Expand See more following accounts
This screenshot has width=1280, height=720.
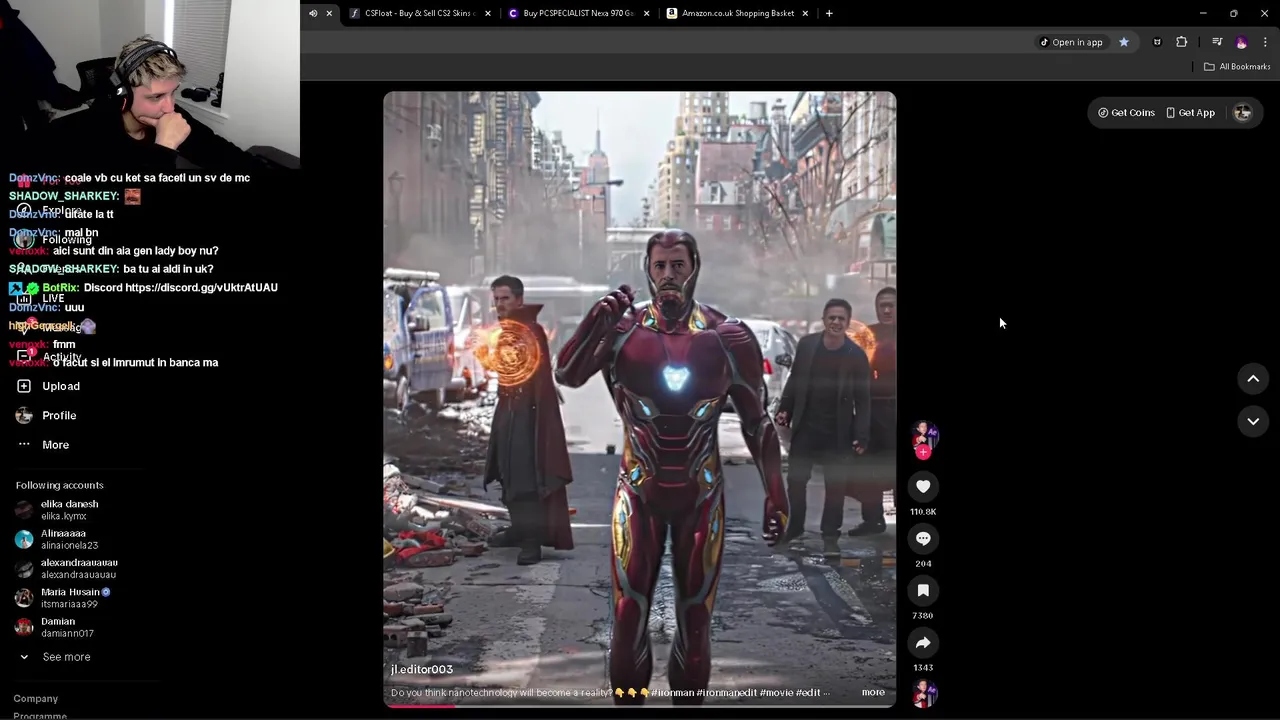point(66,657)
